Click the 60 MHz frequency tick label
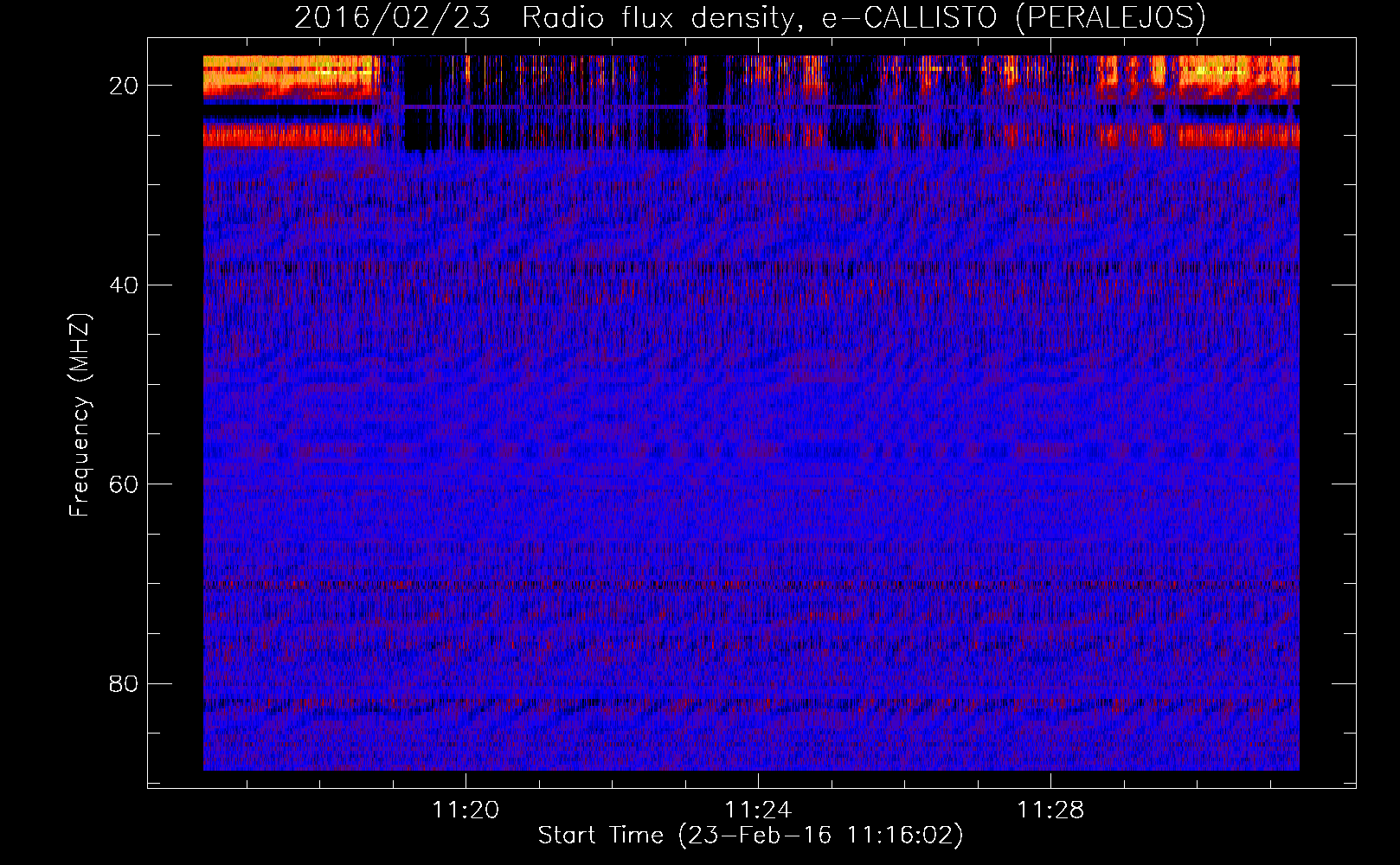Screen dimensions: 1400x865 tap(125, 484)
